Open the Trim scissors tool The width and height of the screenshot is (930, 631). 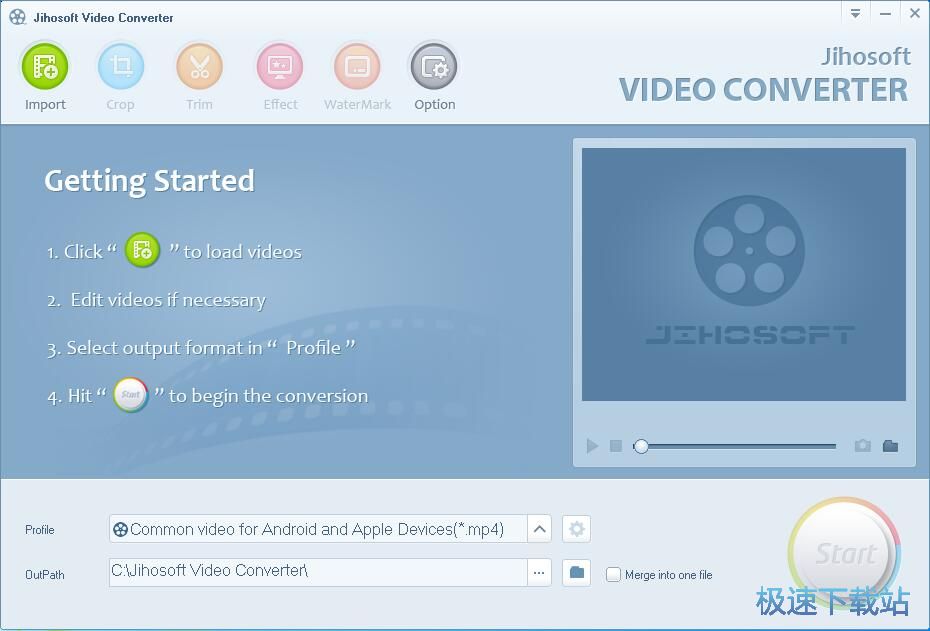pyautogui.click(x=199, y=66)
